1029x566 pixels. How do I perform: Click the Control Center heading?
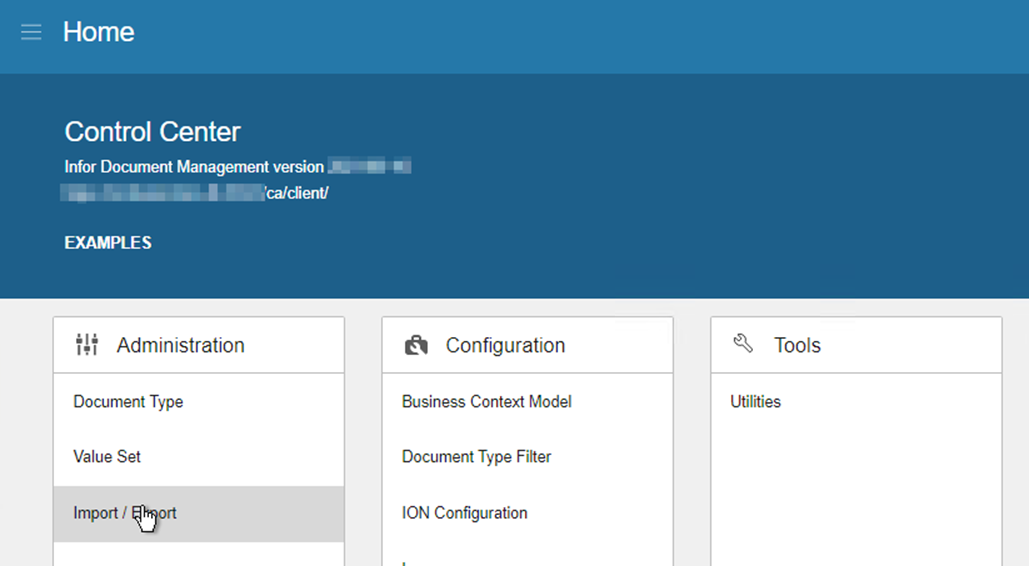tap(152, 131)
